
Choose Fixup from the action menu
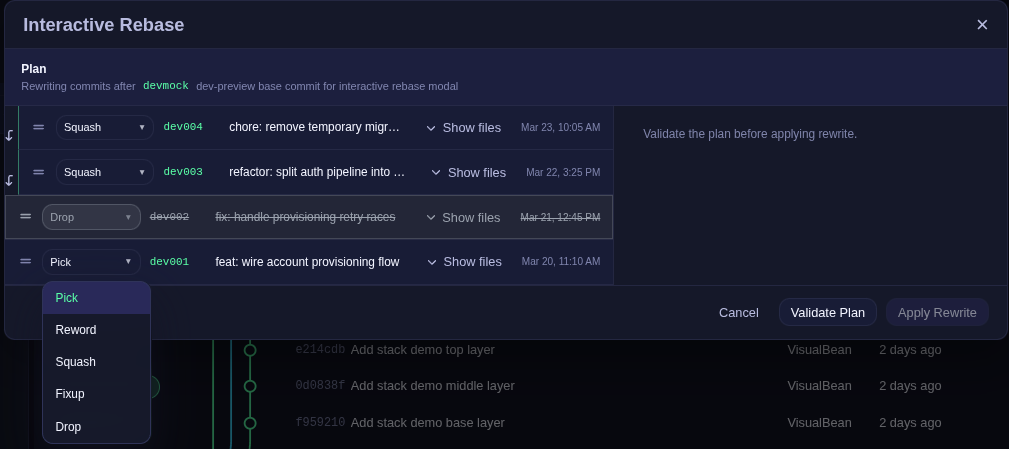point(97,394)
